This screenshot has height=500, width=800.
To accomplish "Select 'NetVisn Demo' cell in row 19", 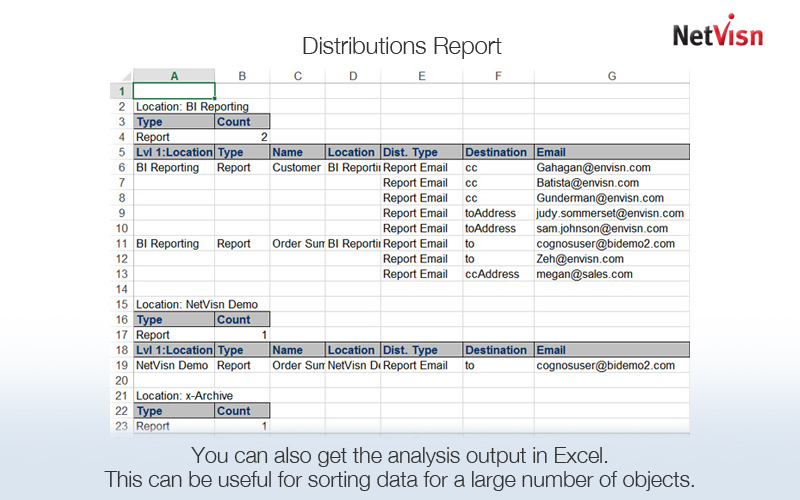I will (174, 365).
